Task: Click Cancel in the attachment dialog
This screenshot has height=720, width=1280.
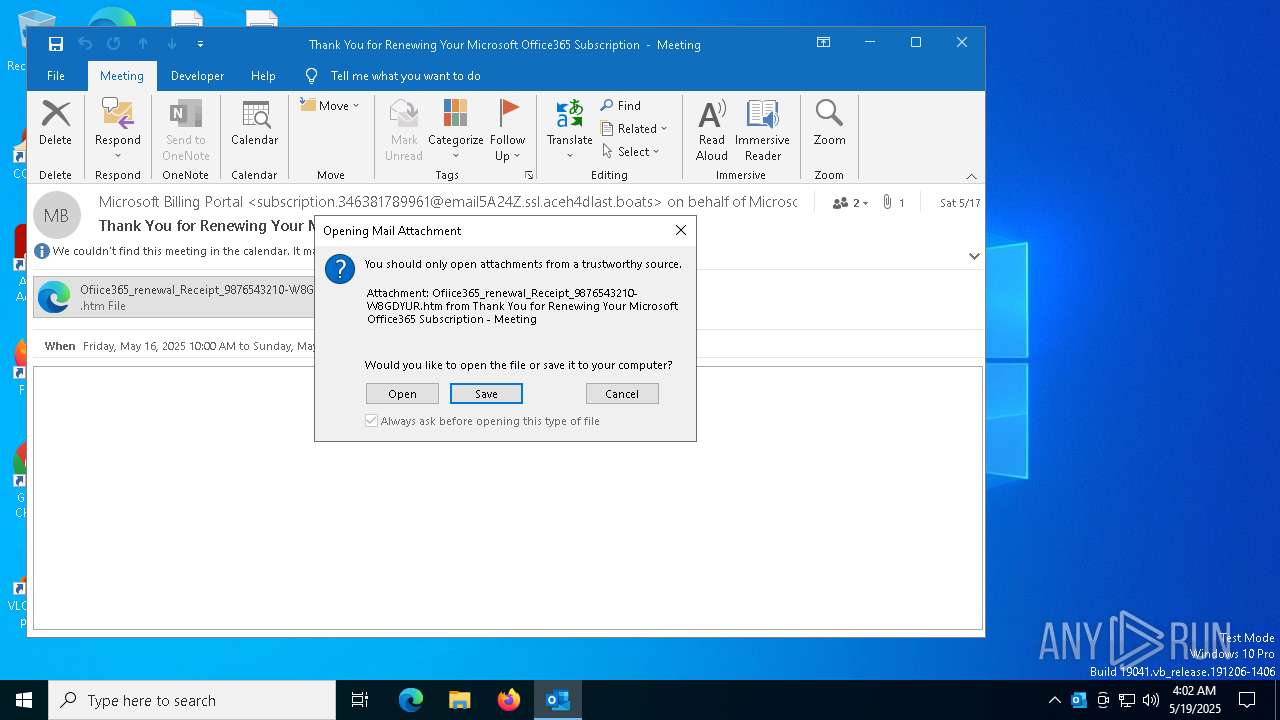Action: click(x=622, y=394)
